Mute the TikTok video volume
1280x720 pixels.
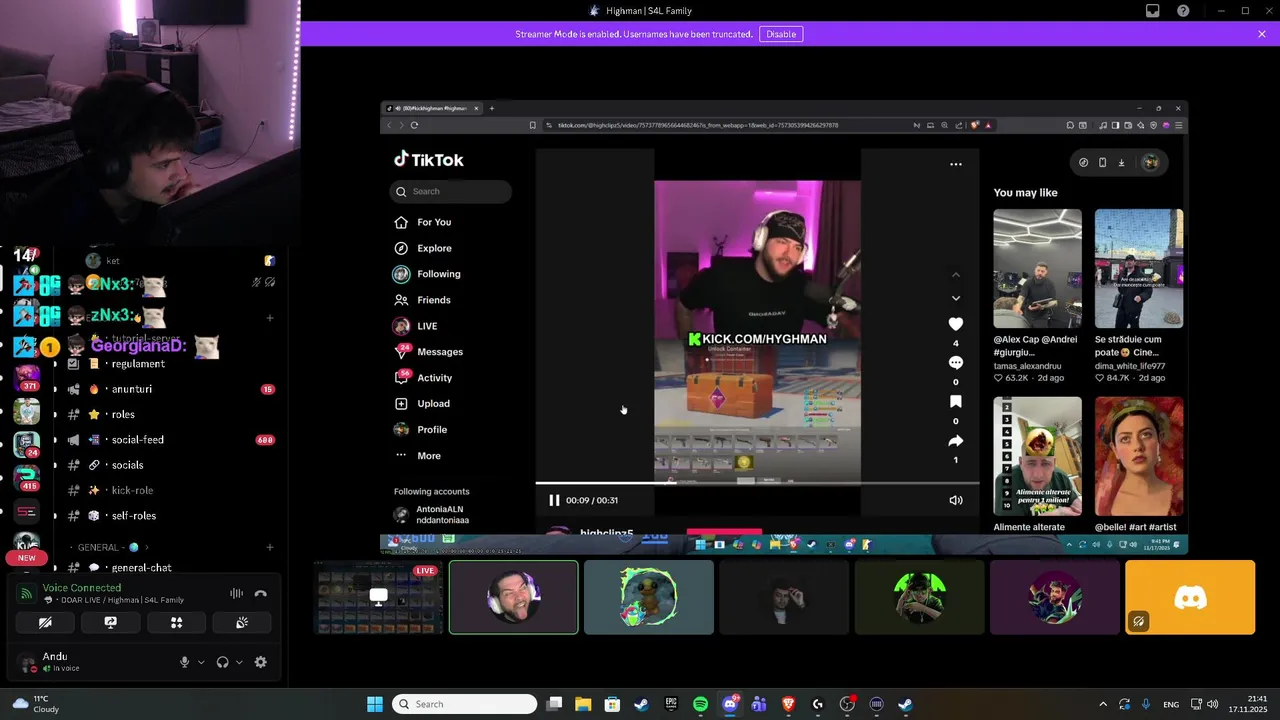coord(956,500)
